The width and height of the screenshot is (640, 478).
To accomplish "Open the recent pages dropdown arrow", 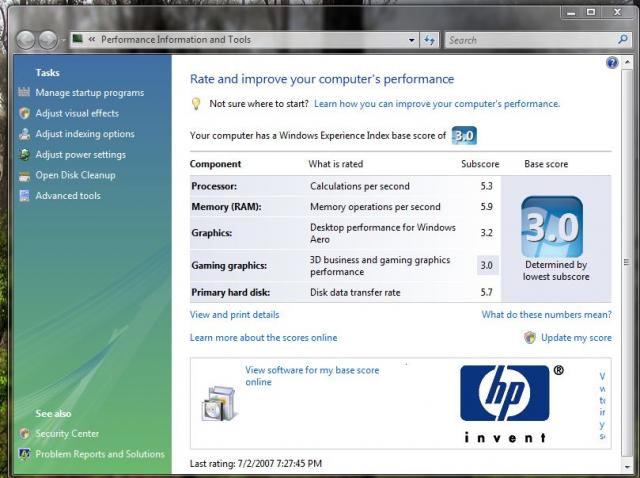I will pos(63,40).
